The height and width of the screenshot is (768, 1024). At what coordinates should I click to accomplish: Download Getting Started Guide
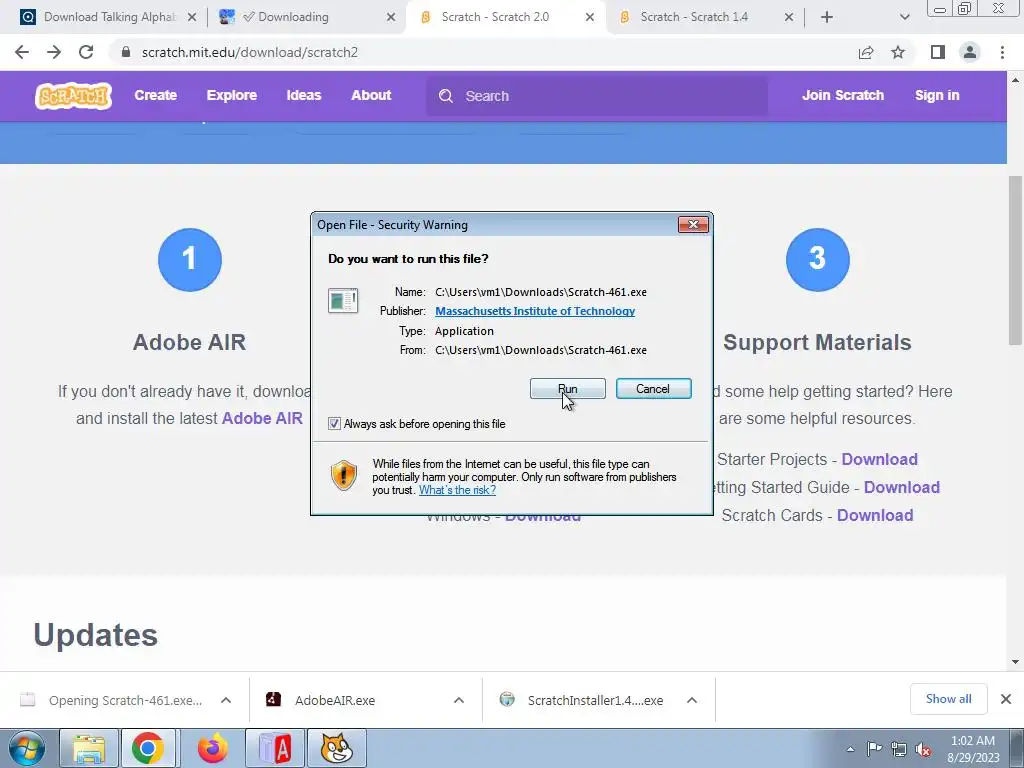(x=901, y=487)
